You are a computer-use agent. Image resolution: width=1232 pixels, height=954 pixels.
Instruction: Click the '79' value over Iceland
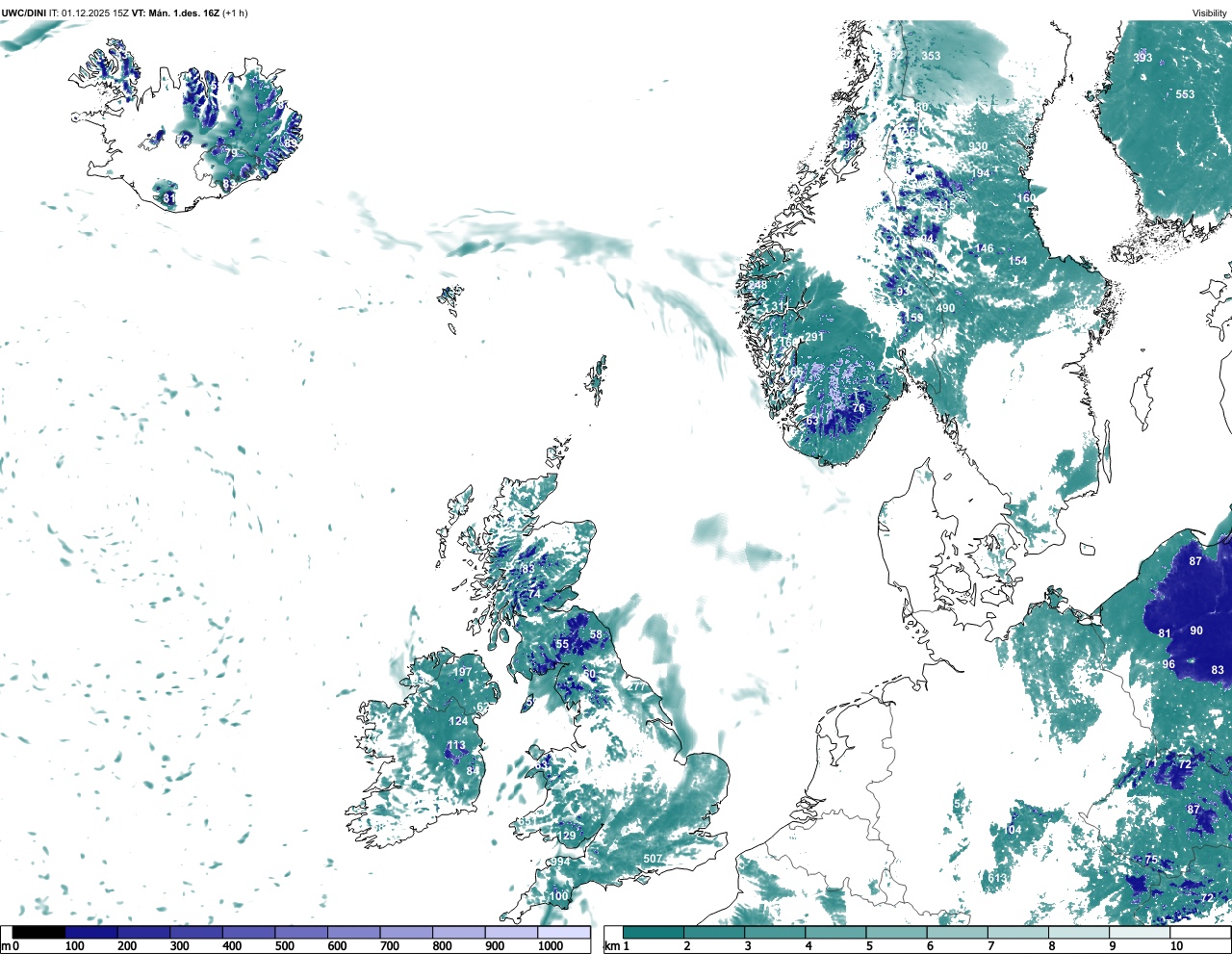coord(230,153)
